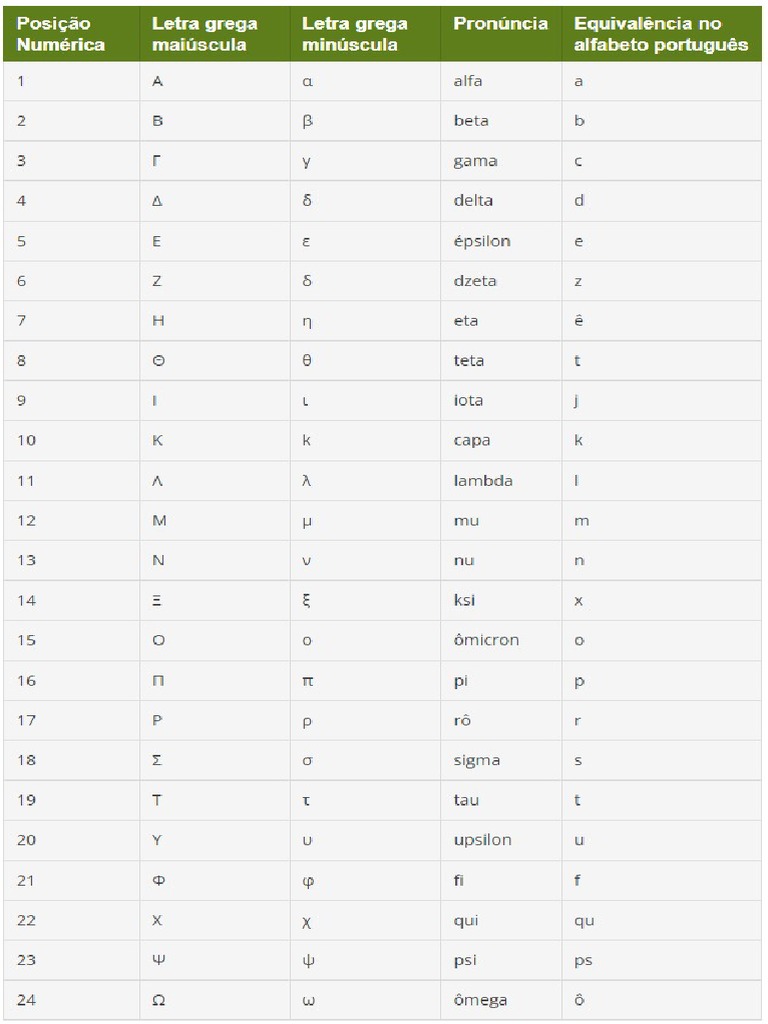Image resolution: width=768 pixels, height=1024 pixels.
Task: Click the uppercase Phi symbol Φ
Action: [x=157, y=880]
